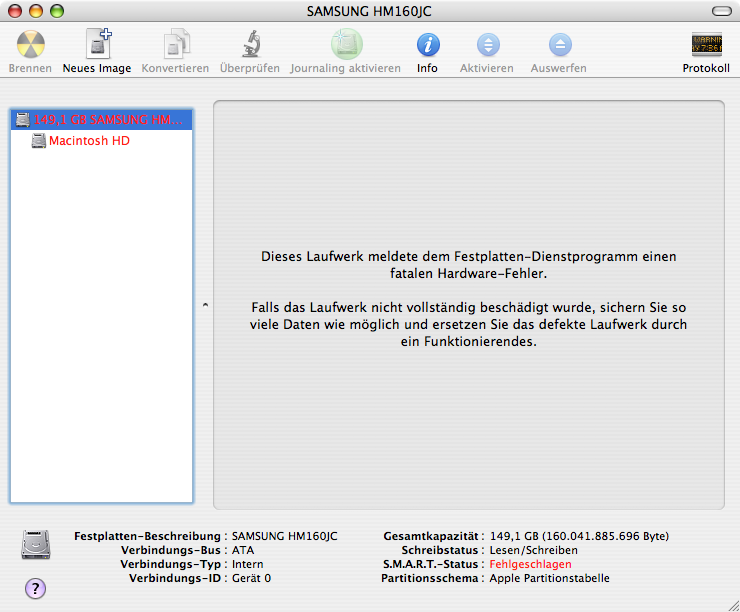Click the Überprüfen microscope icon
This screenshot has height=612, width=740.
coord(251,43)
